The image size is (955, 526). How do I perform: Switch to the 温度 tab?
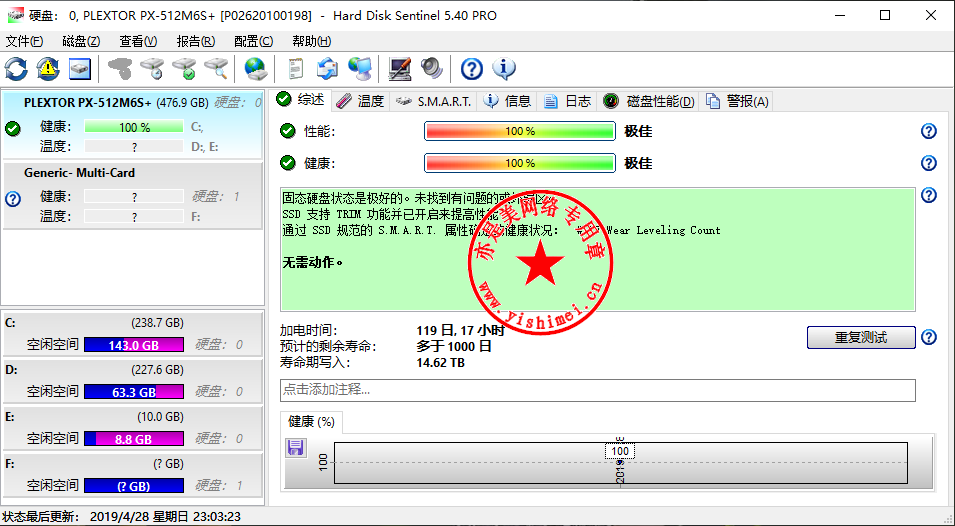[360, 101]
